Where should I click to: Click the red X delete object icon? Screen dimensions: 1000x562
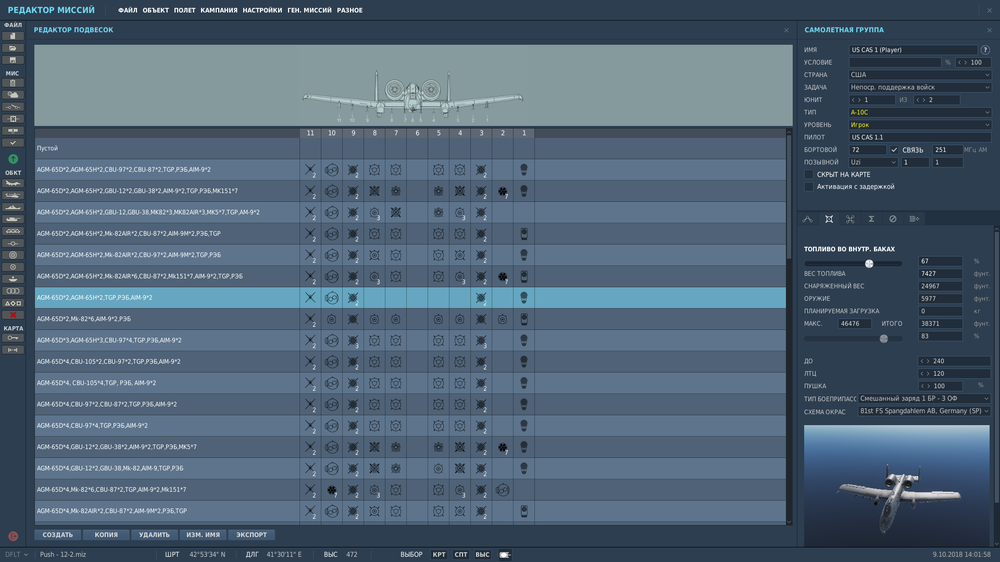12,315
